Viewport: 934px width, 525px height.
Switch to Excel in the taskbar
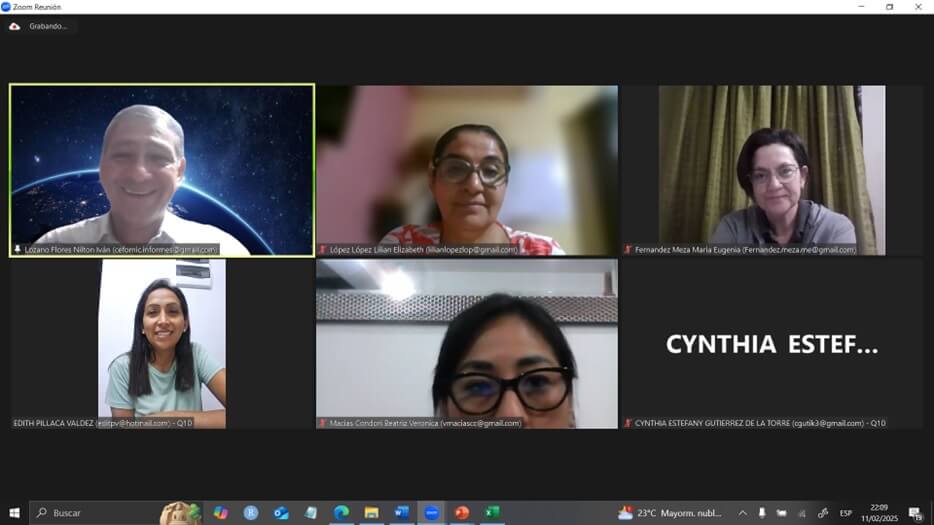click(x=492, y=513)
